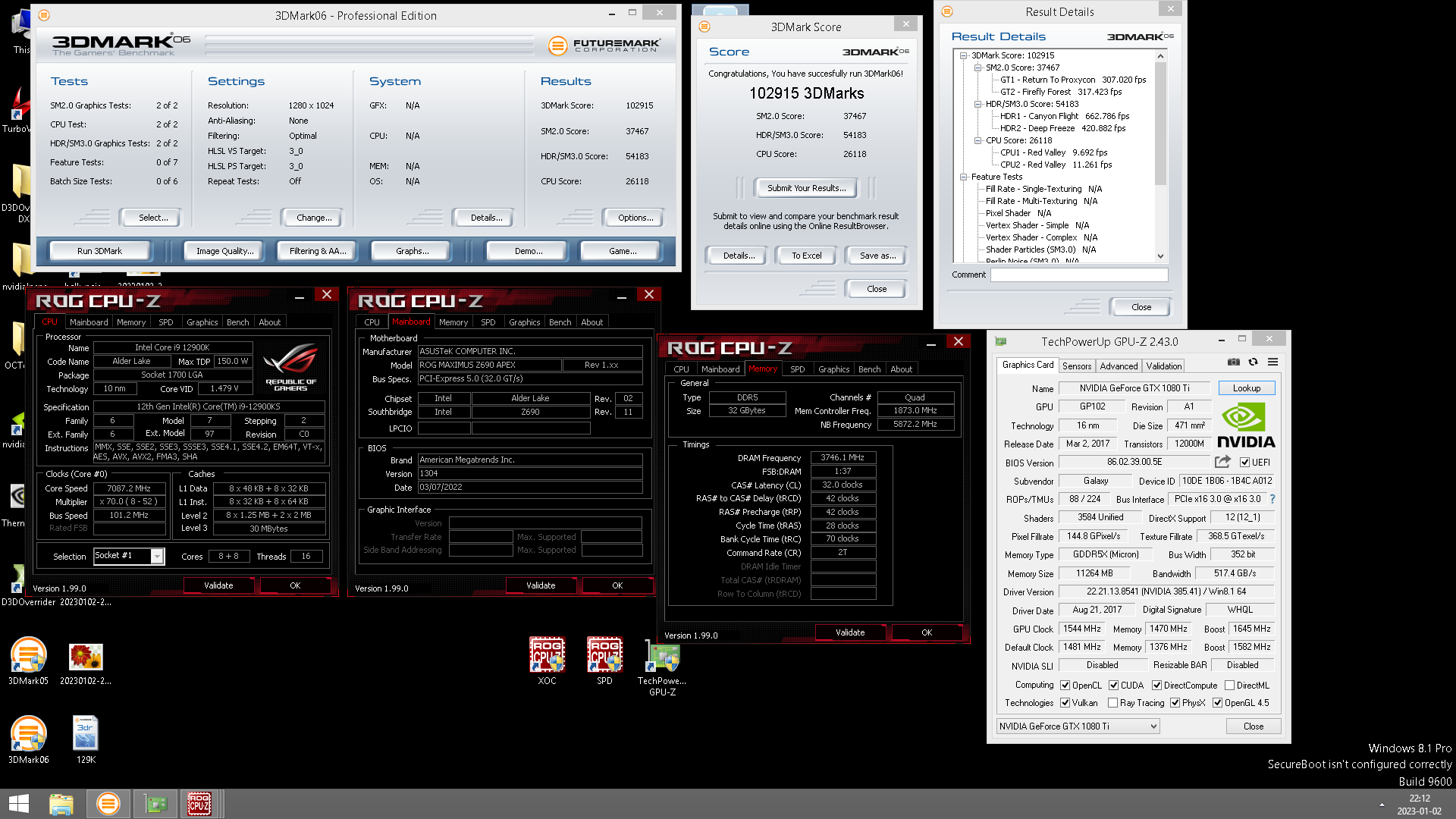Screen dimensions: 1456x819
Task: Click Validate in Memory CPU-Z window
Action: 850,632
